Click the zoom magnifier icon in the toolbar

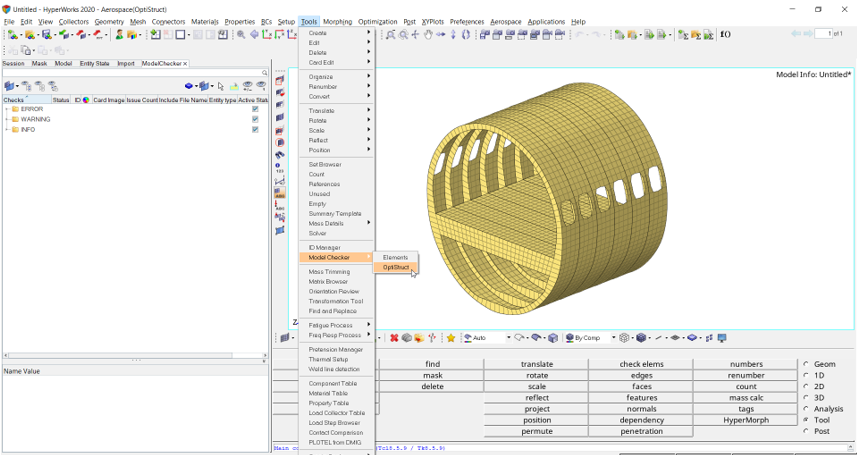tap(241, 35)
